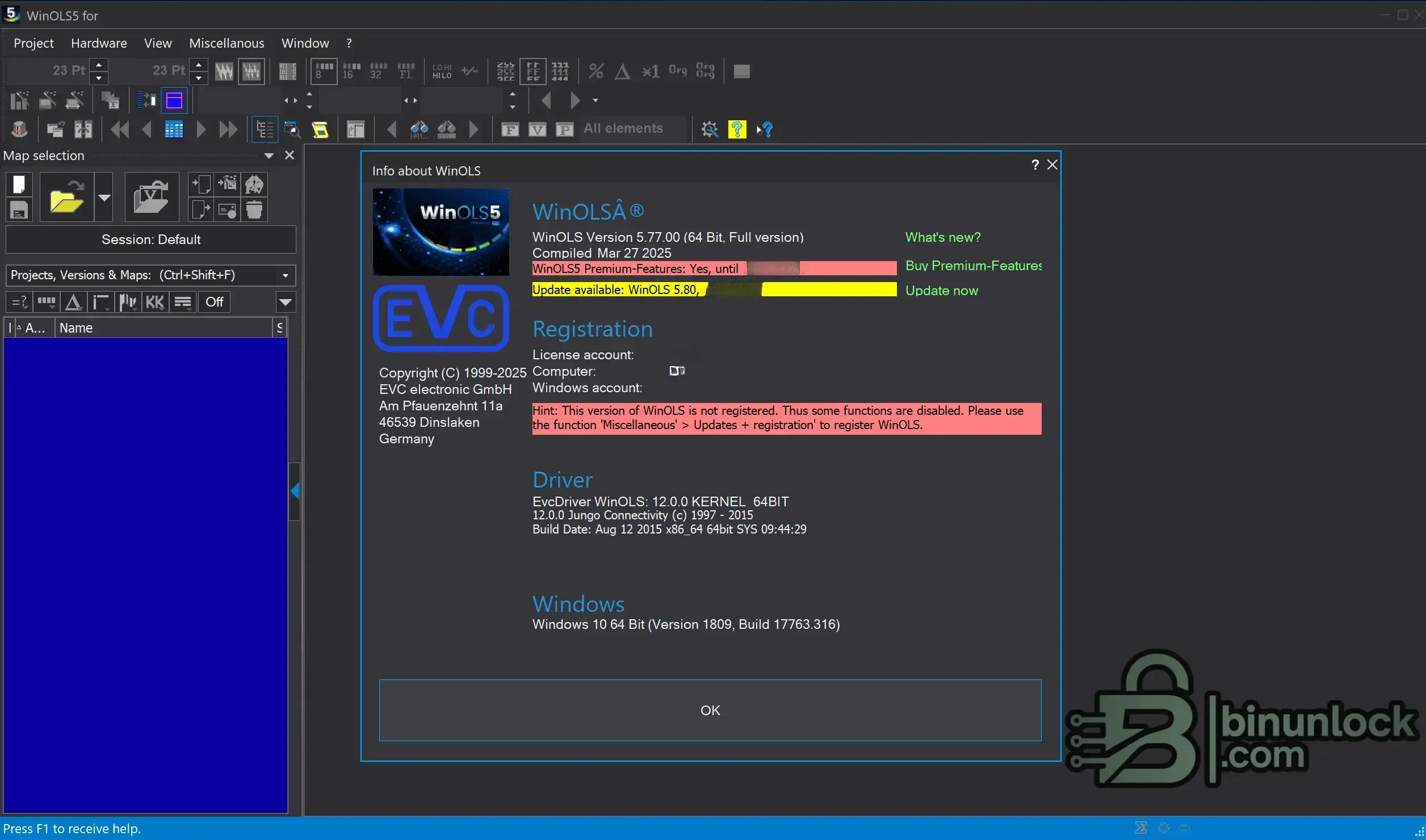Click the percent display icon
This screenshot has width=1426, height=840.
click(x=595, y=71)
